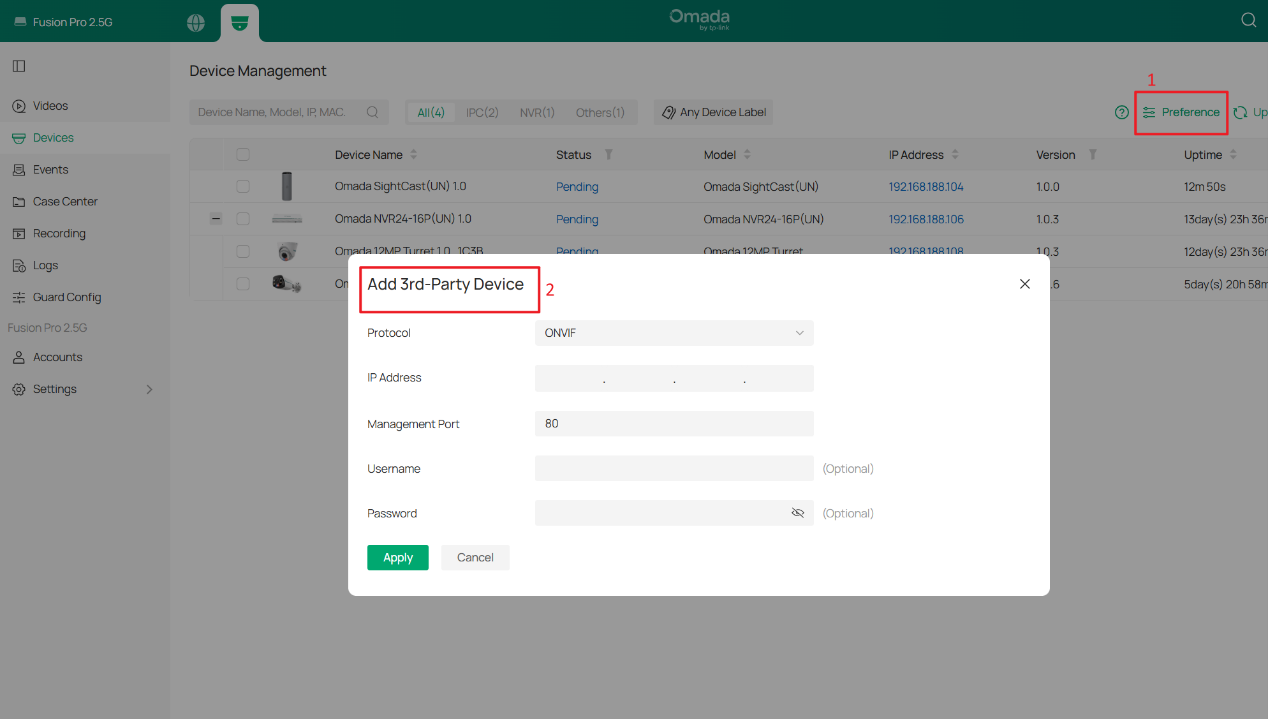This screenshot has height=719, width=1268.
Task: Collapse the sidebar panel icon
Action: pyautogui.click(x=19, y=66)
